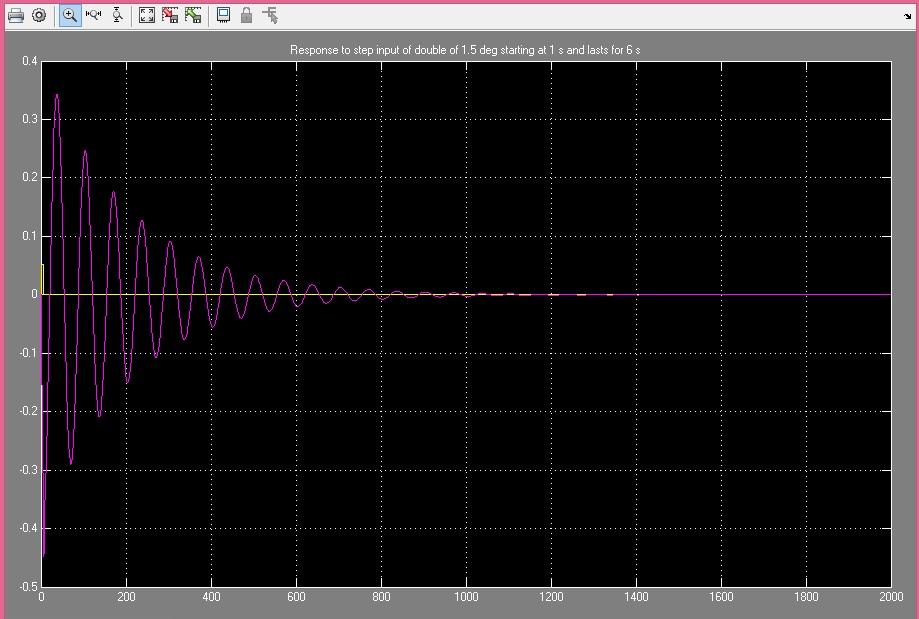The height and width of the screenshot is (619, 919).
Task: Open the Signal selection cursor icon
Action: [x=270, y=15]
